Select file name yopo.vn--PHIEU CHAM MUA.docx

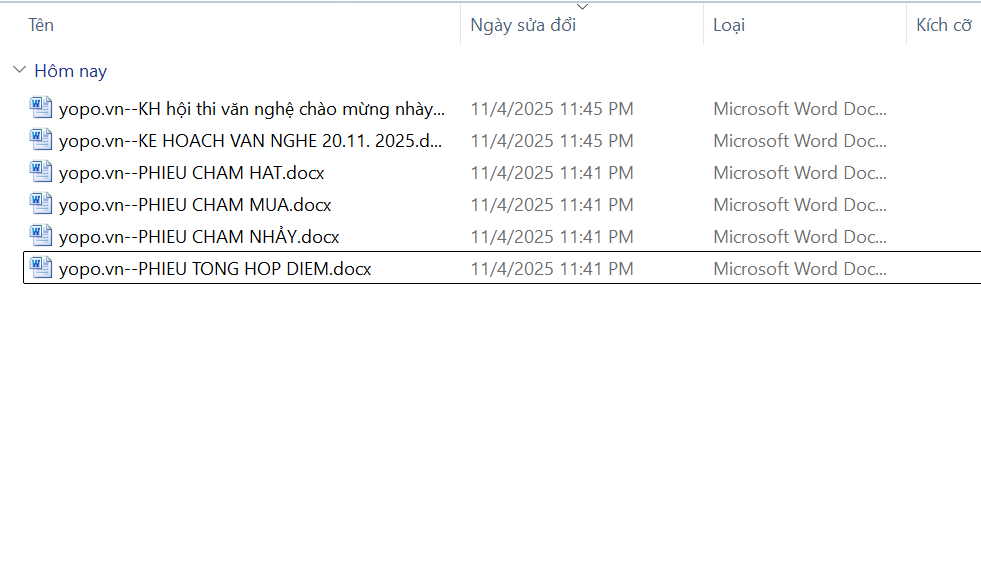(x=195, y=205)
